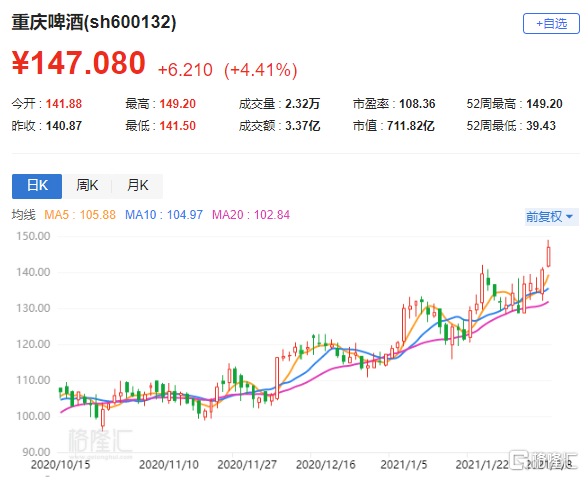
Task: Click the 120.00 y-axis label
Action: pos(33,344)
